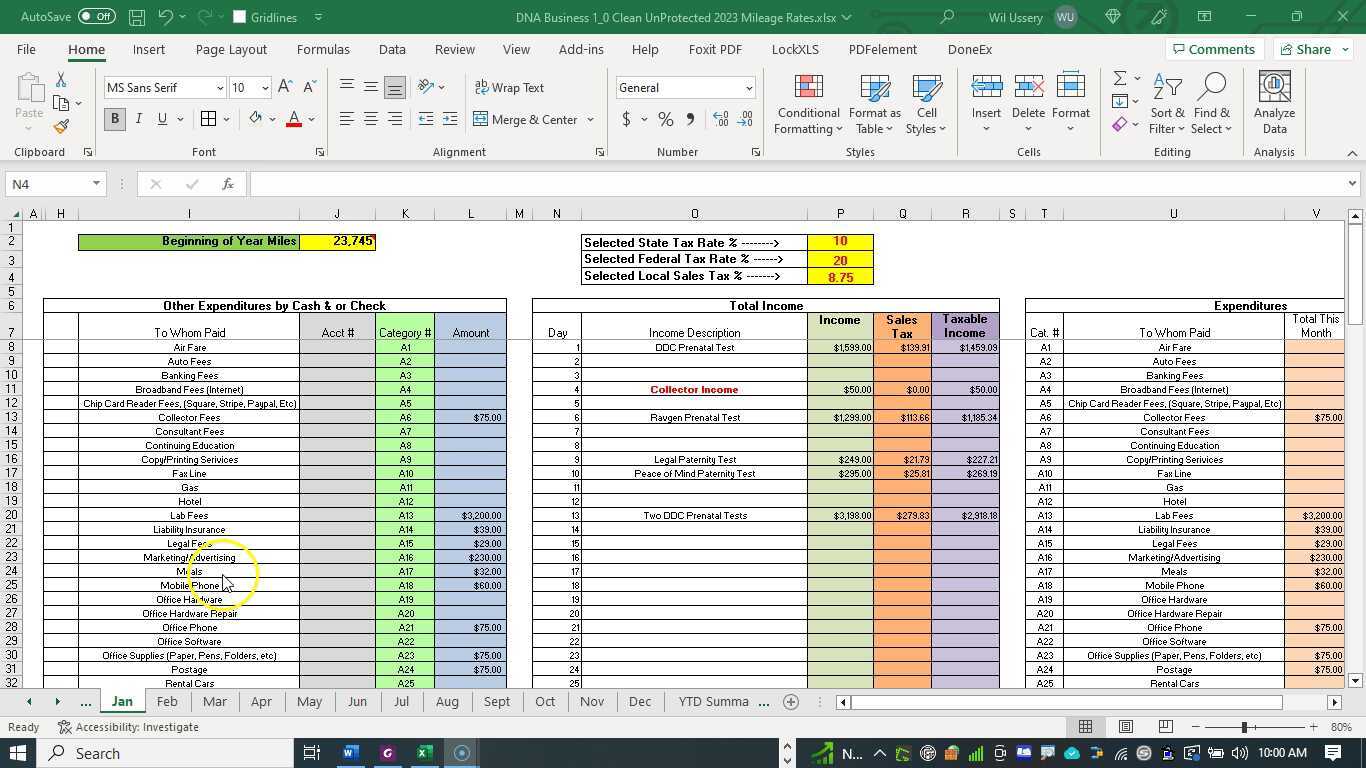Image resolution: width=1366 pixels, height=768 pixels.
Task: Select the Feb worksheet tab
Action: point(166,701)
